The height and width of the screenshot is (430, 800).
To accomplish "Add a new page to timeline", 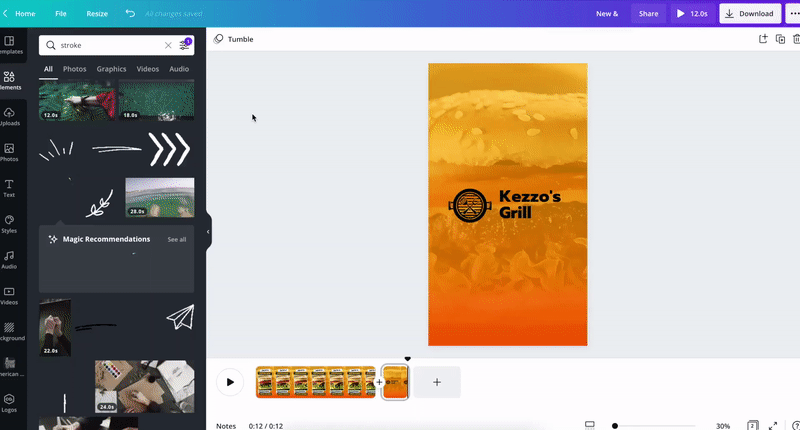I will click(x=437, y=382).
